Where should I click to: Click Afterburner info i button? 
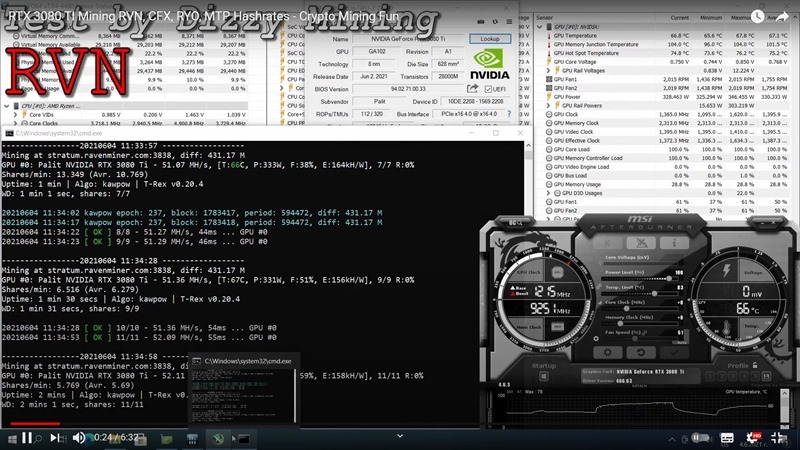point(674,243)
